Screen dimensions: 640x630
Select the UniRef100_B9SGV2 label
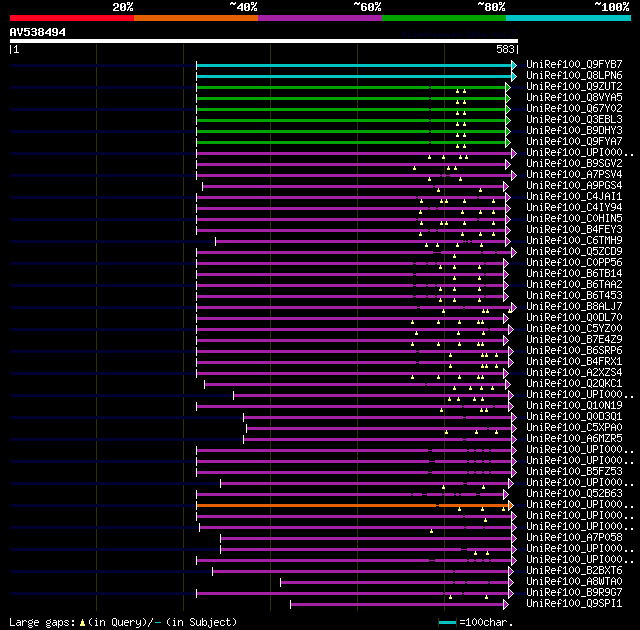point(574,164)
